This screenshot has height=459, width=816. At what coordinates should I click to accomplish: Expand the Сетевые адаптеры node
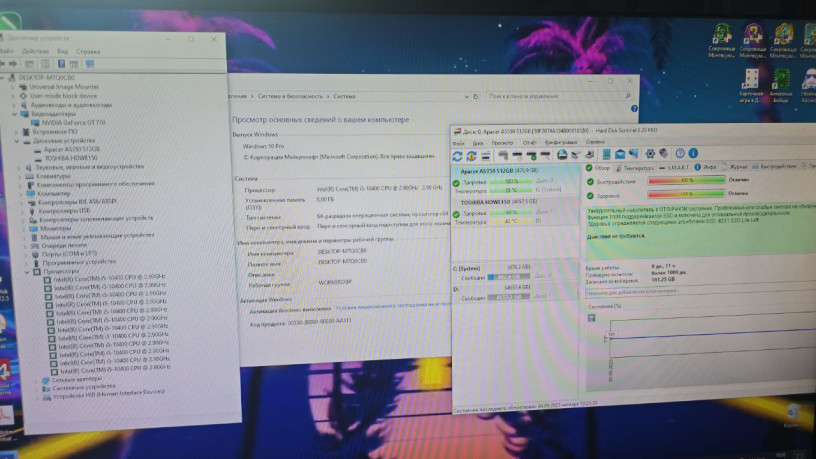pyautogui.click(x=36, y=380)
